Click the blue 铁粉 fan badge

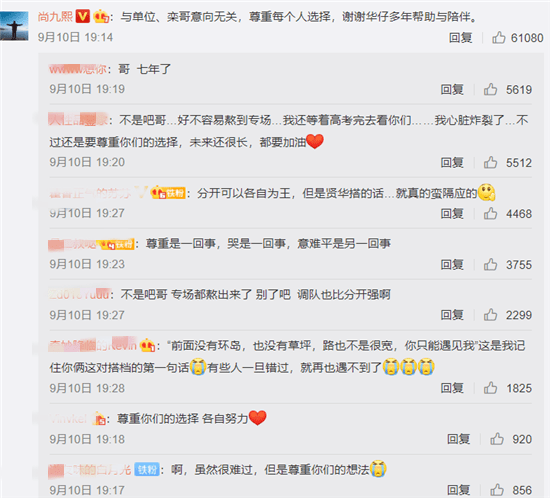pyautogui.click(x=147, y=470)
